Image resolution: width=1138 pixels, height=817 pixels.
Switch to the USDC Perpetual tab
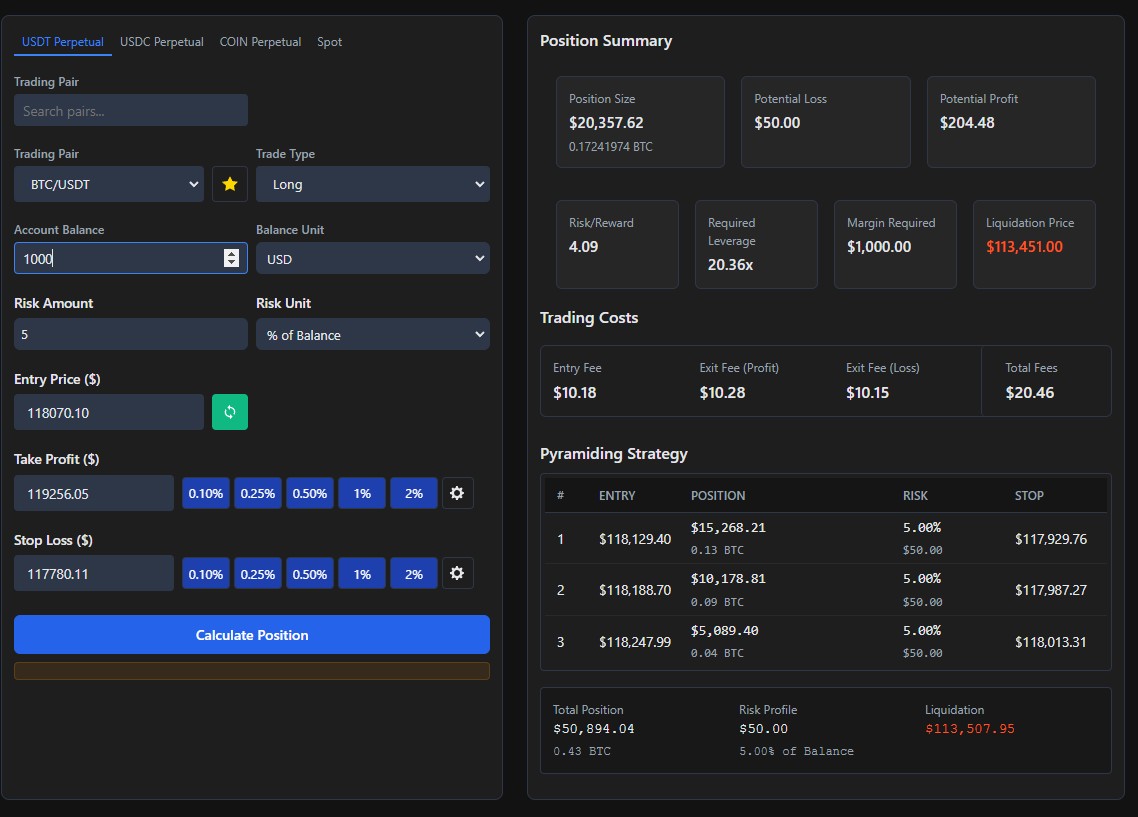[x=162, y=42]
